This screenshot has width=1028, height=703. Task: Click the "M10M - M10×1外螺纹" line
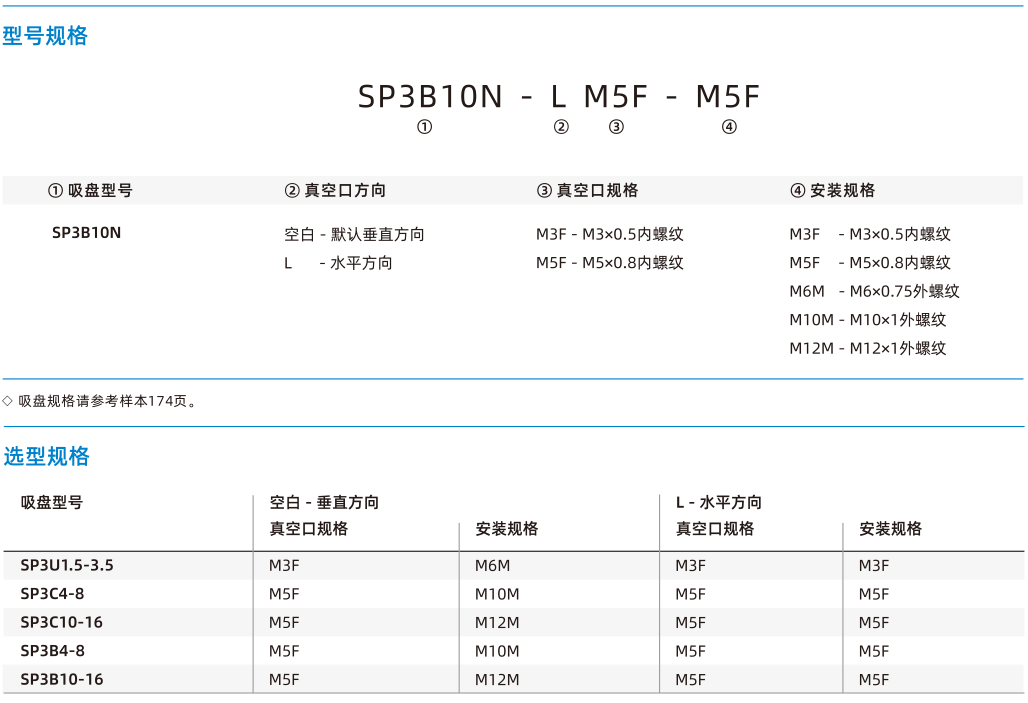click(868, 320)
